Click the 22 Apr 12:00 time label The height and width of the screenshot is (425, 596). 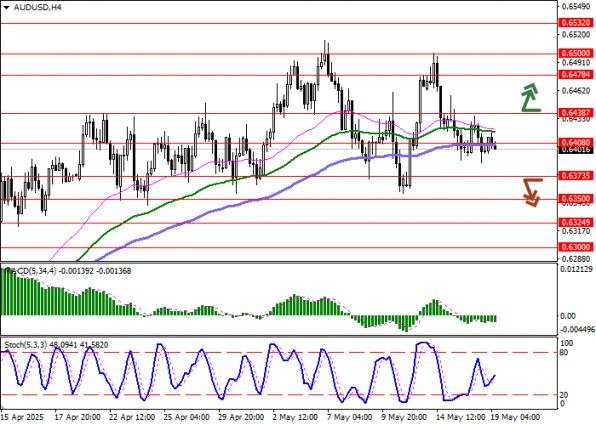pos(132,417)
